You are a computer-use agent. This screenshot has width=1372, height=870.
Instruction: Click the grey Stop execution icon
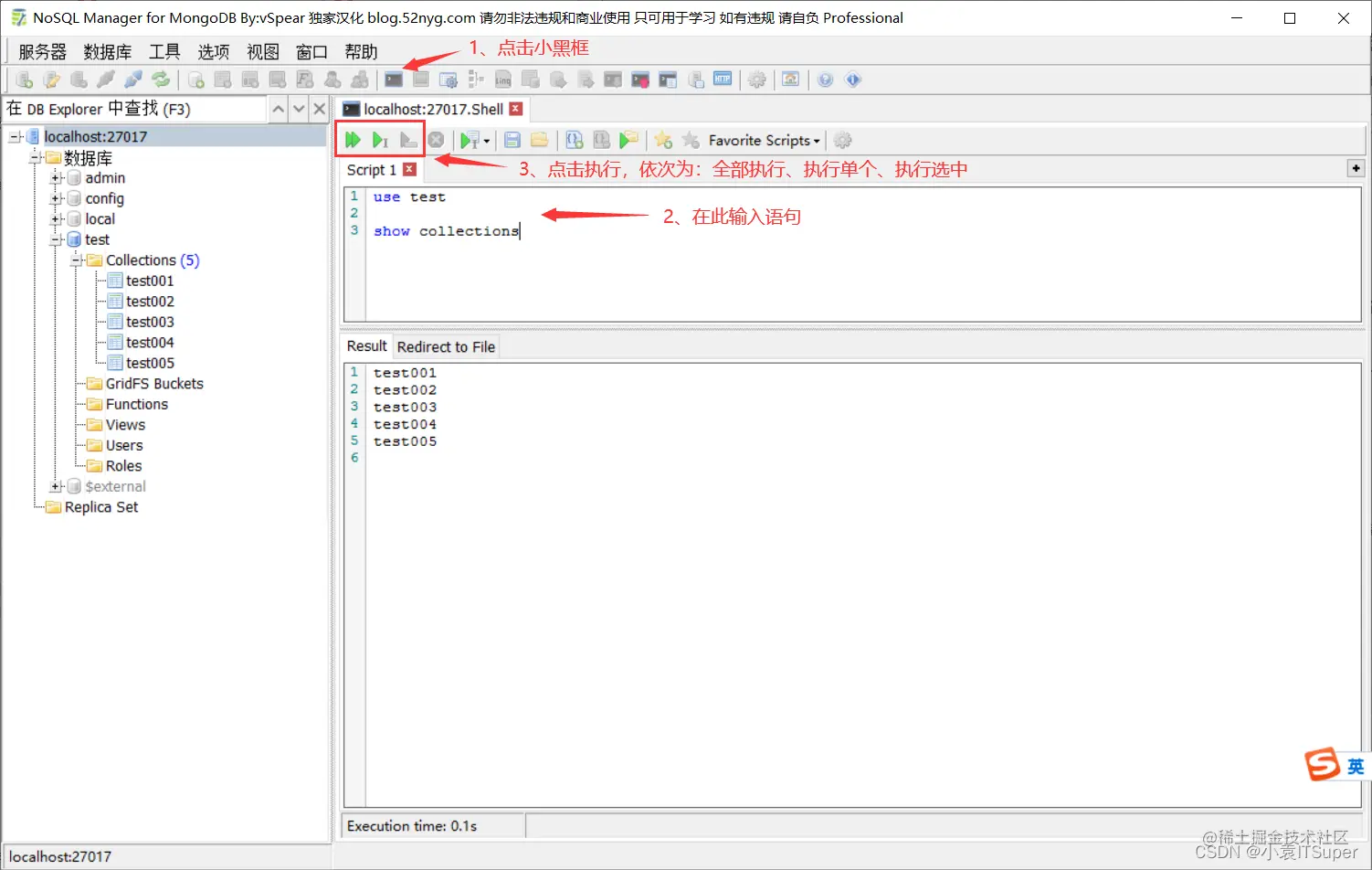[437, 140]
